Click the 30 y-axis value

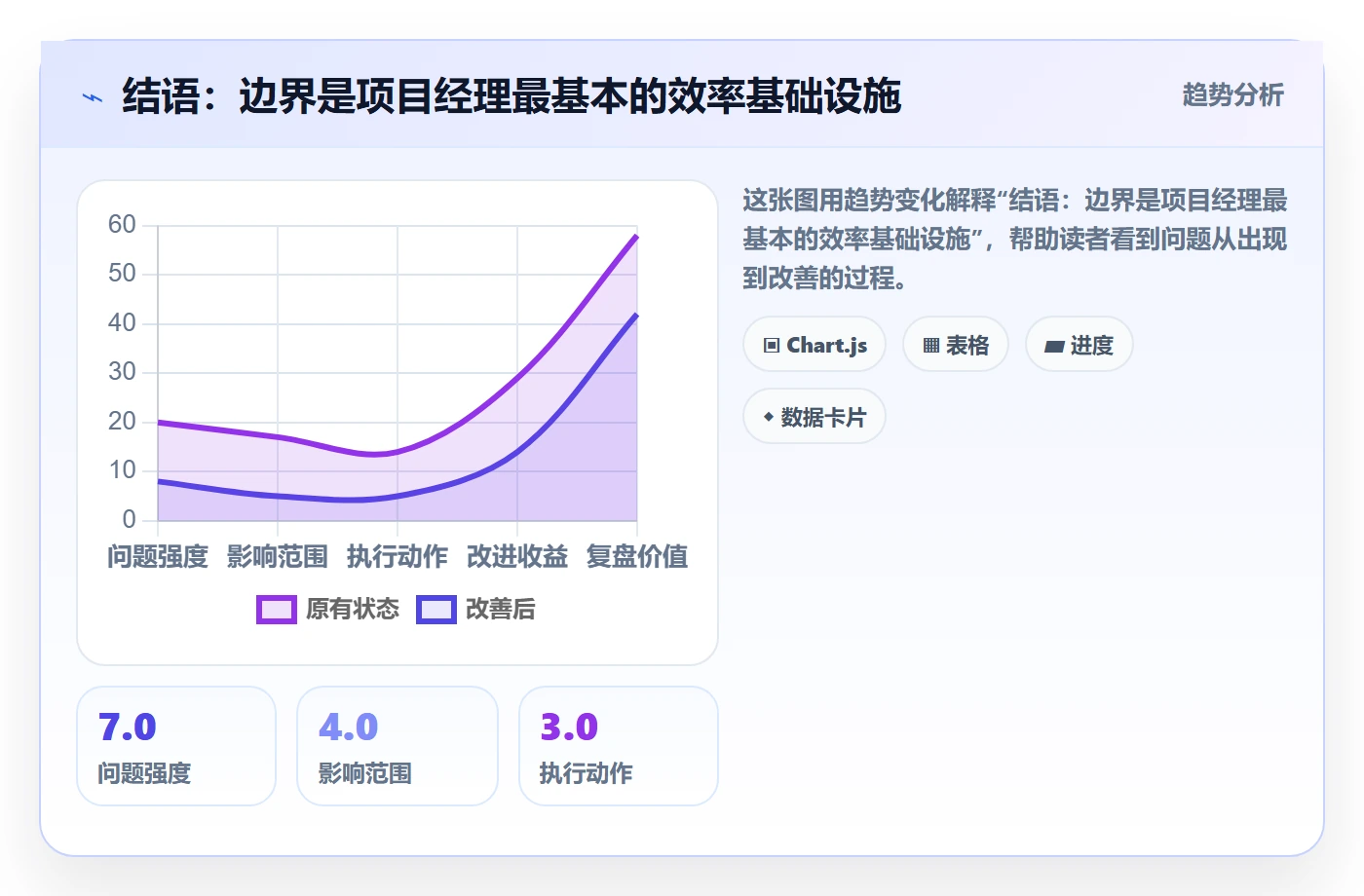[x=122, y=372]
